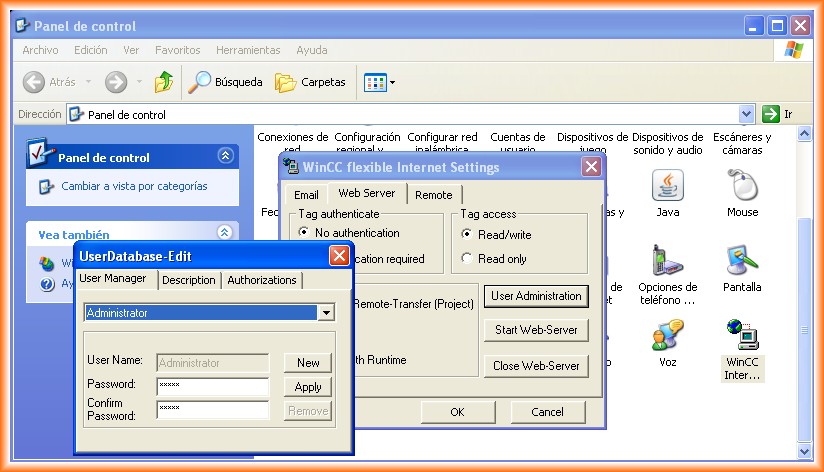Select Read/write tag access option
Screen dimensions: 824x472
pyautogui.click(x=467, y=234)
